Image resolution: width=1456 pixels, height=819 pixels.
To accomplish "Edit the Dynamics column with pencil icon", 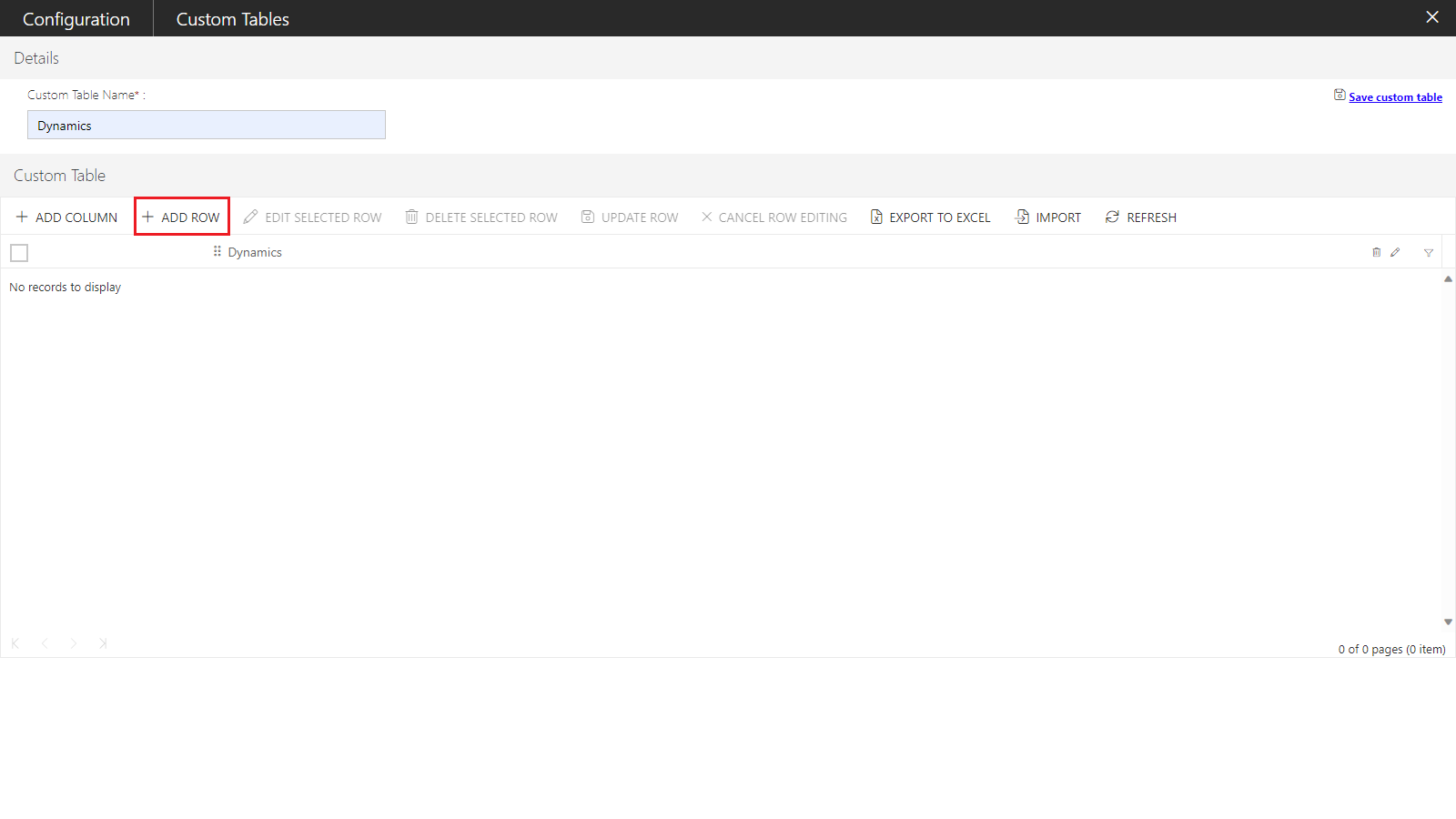I will tap(1395, 253).
